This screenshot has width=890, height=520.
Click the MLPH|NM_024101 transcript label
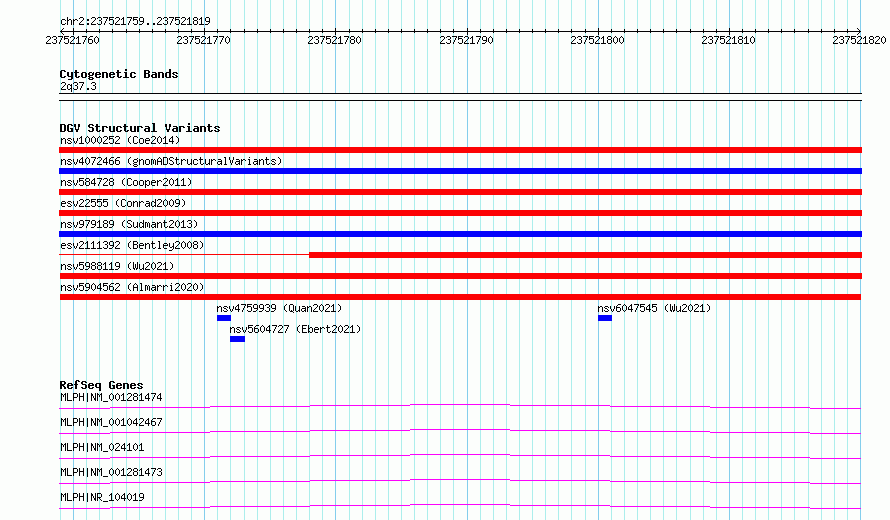102,447
